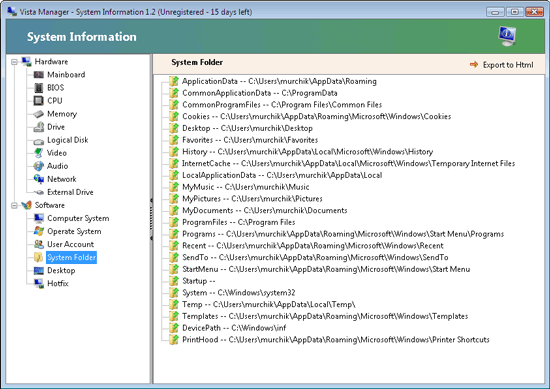Select the ApplicationData folder entry
Screen dimensions: 550x389
(x=279, y=81)
